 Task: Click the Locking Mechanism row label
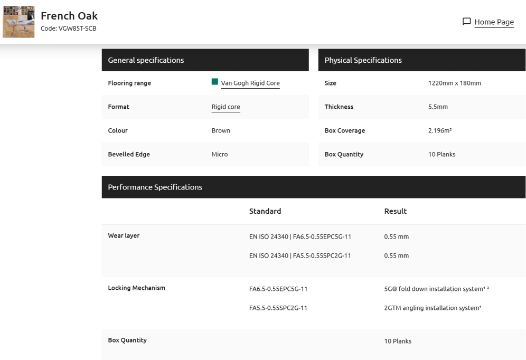coord(137,288)
